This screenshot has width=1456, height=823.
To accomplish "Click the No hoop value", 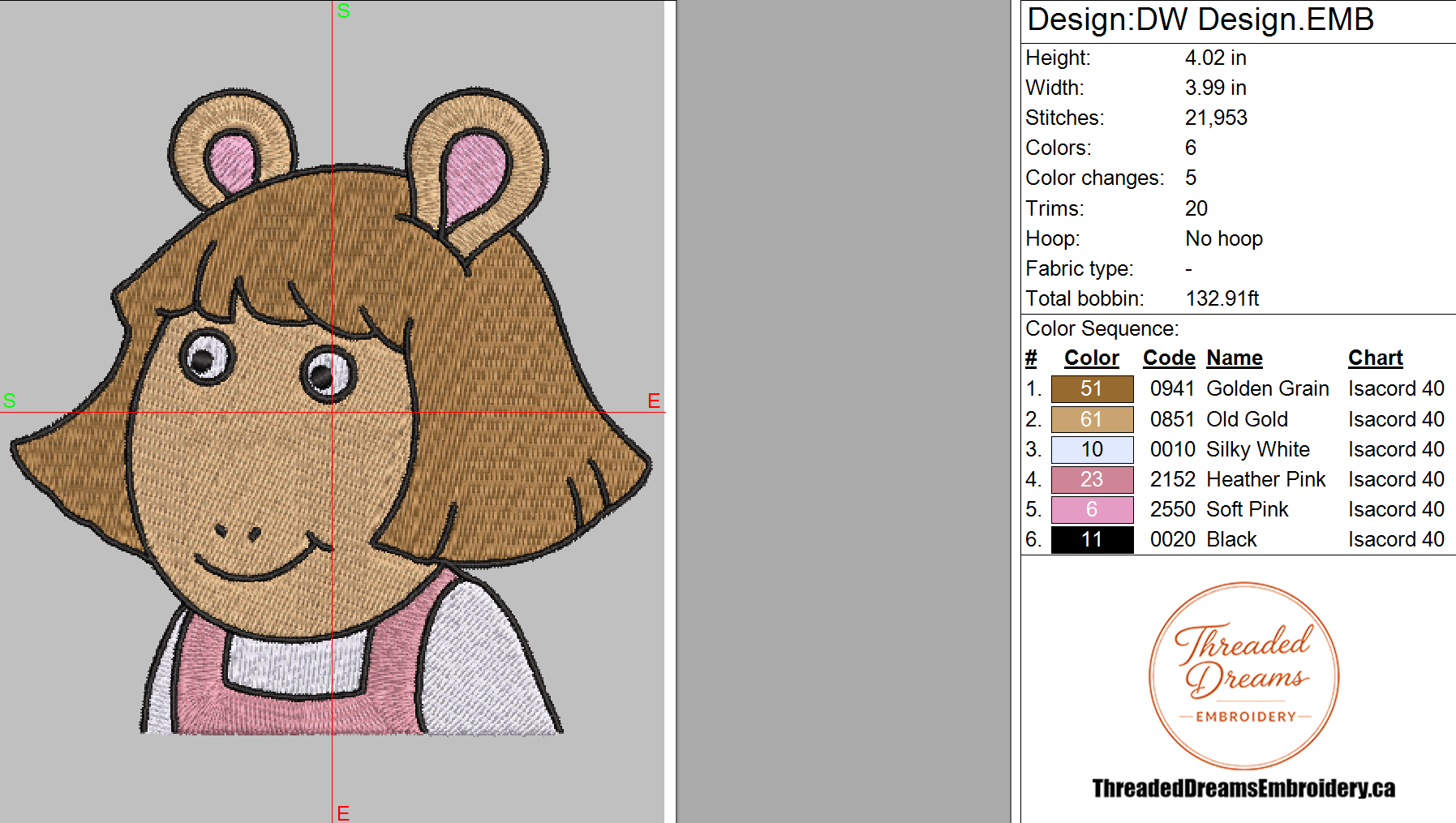I will pyautogui.click(x=1224, y=238).
